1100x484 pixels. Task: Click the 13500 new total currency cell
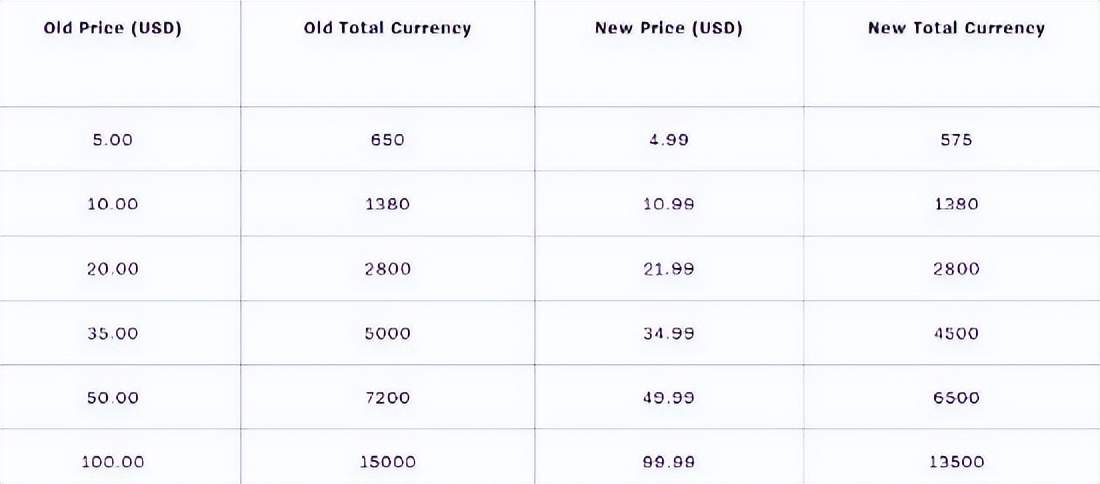(956, 462)
